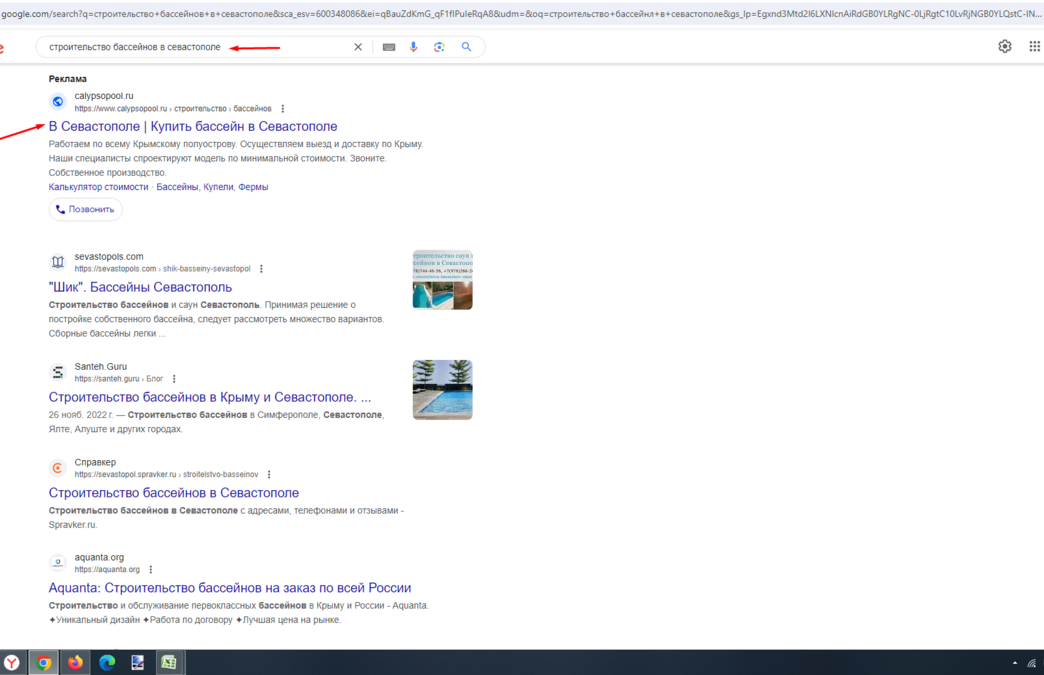Screen dimensions: 1044x675
Task: Click the Справкер site favicon
Action: (58, 467)
